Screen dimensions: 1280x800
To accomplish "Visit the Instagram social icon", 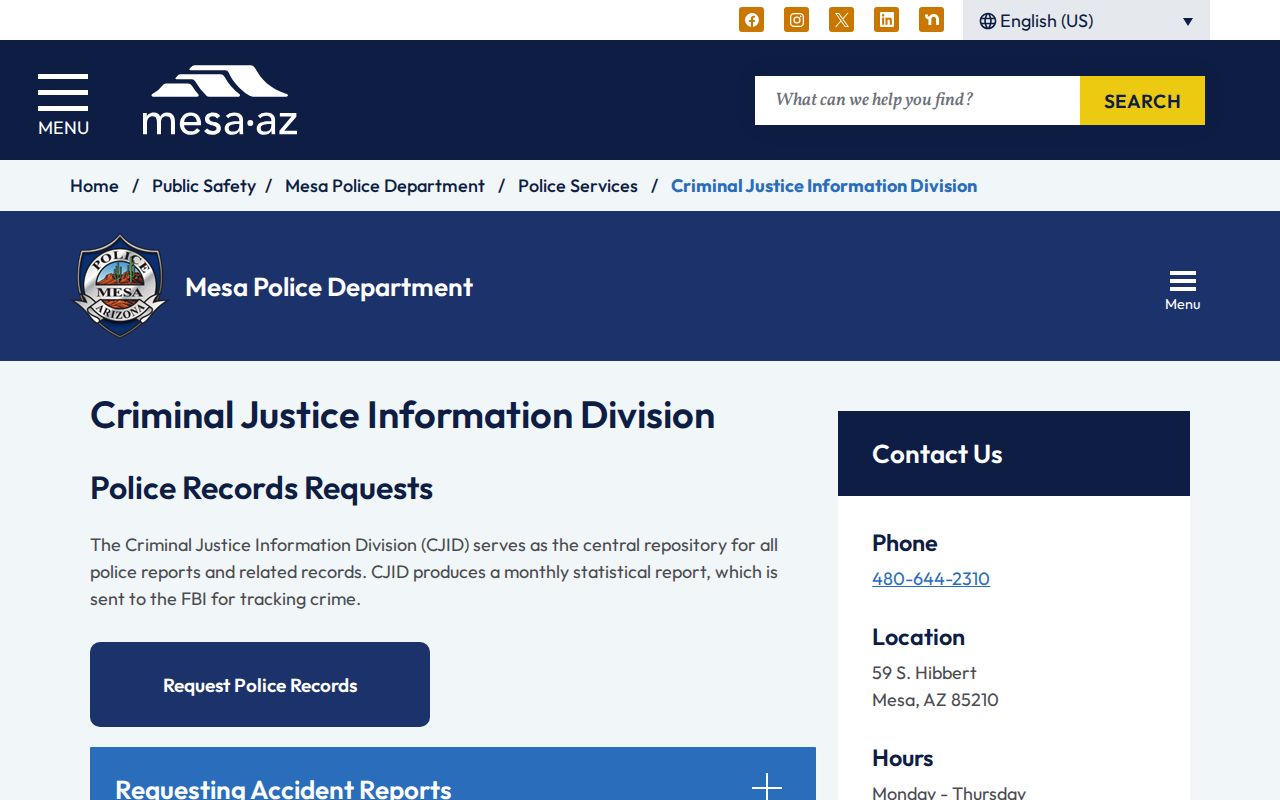I will pyautogui.click(x=796, y=20).
